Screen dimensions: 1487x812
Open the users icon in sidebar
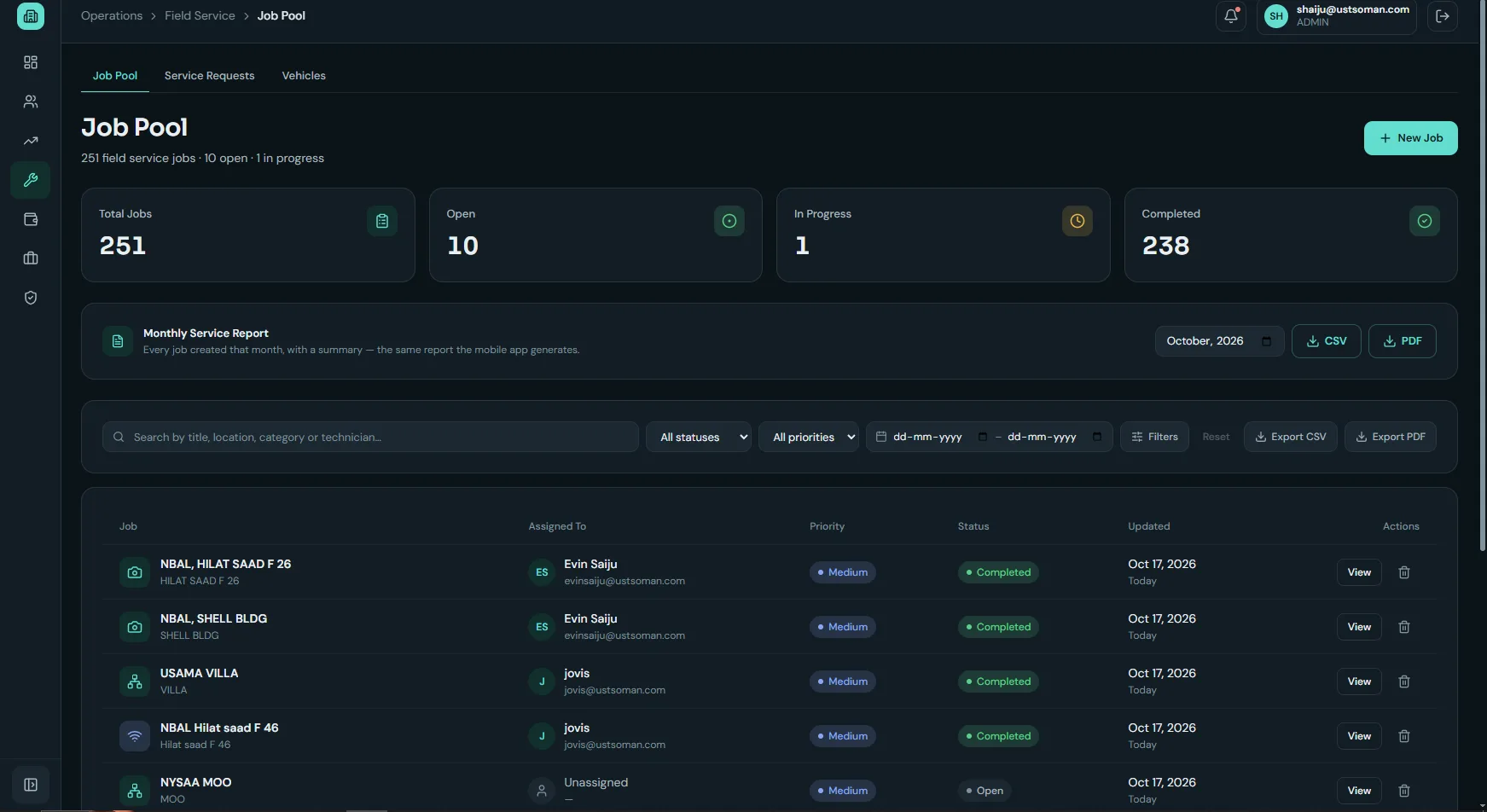(31, 101)
